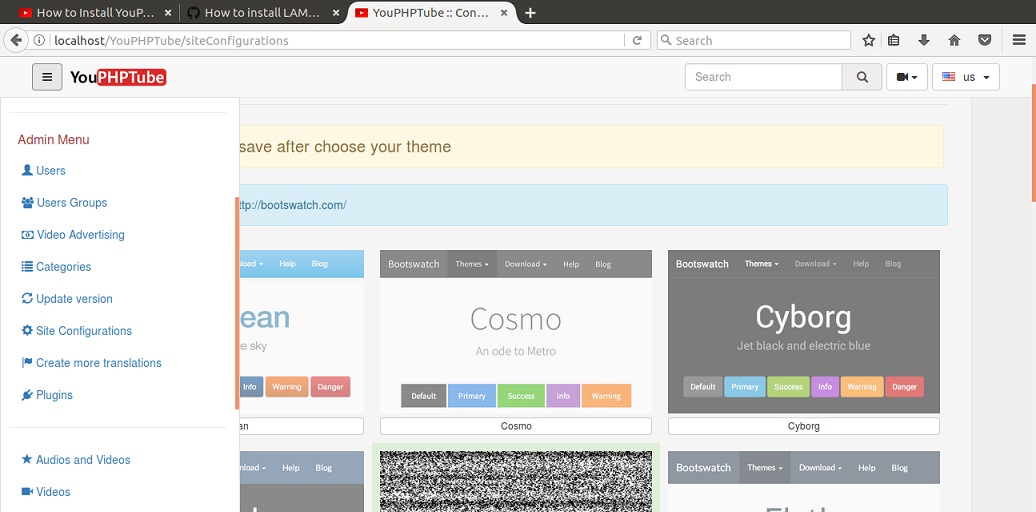Reload the current page
The height and width of the screenshot is (512, 1036).
point(637,40)
